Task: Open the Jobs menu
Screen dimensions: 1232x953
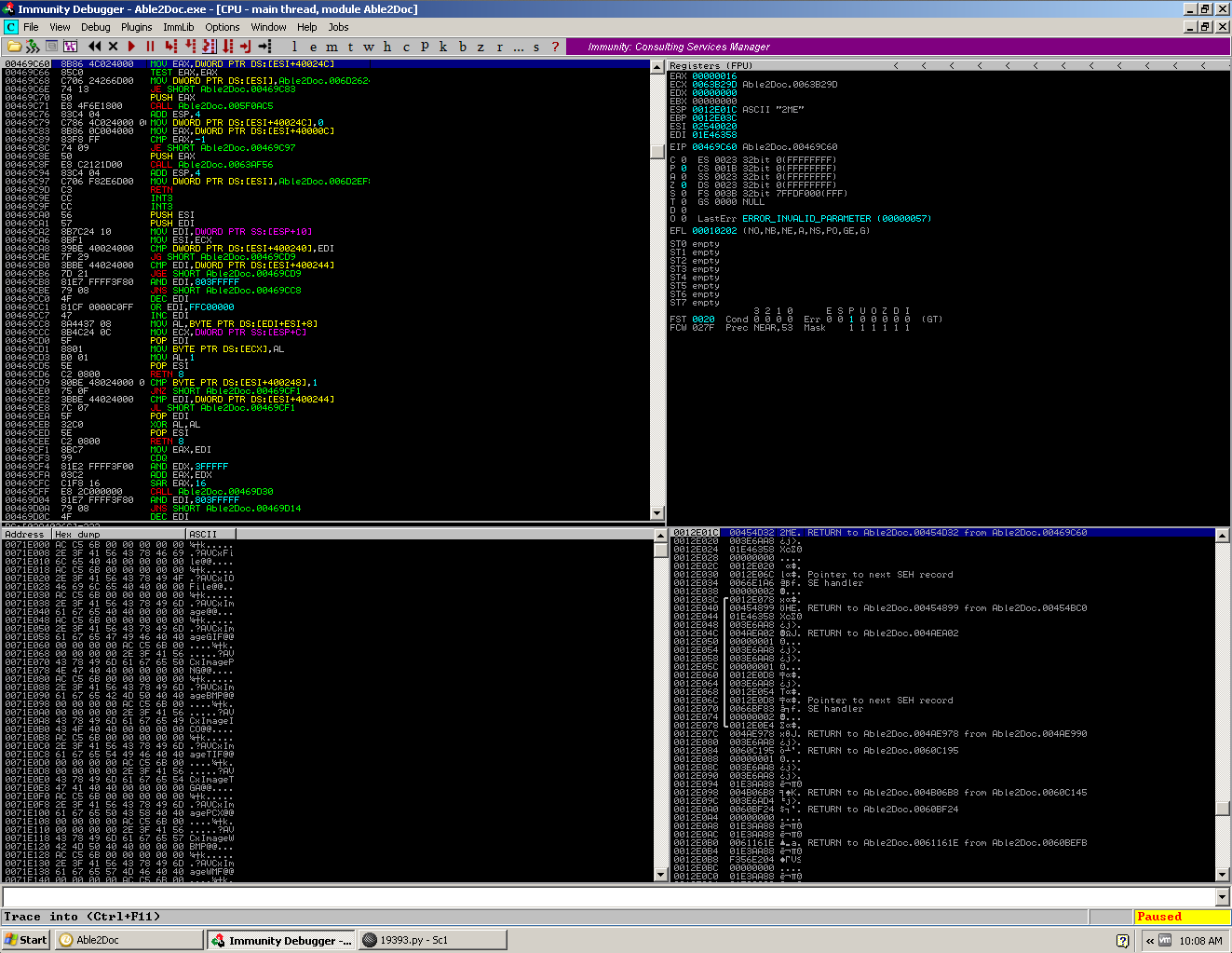Action: [338, 27]
